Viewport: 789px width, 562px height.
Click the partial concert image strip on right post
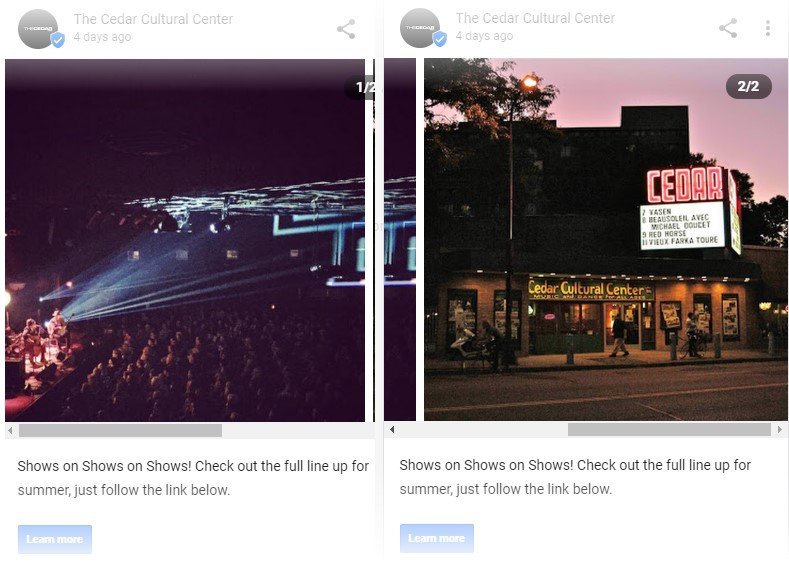(400, 239)
